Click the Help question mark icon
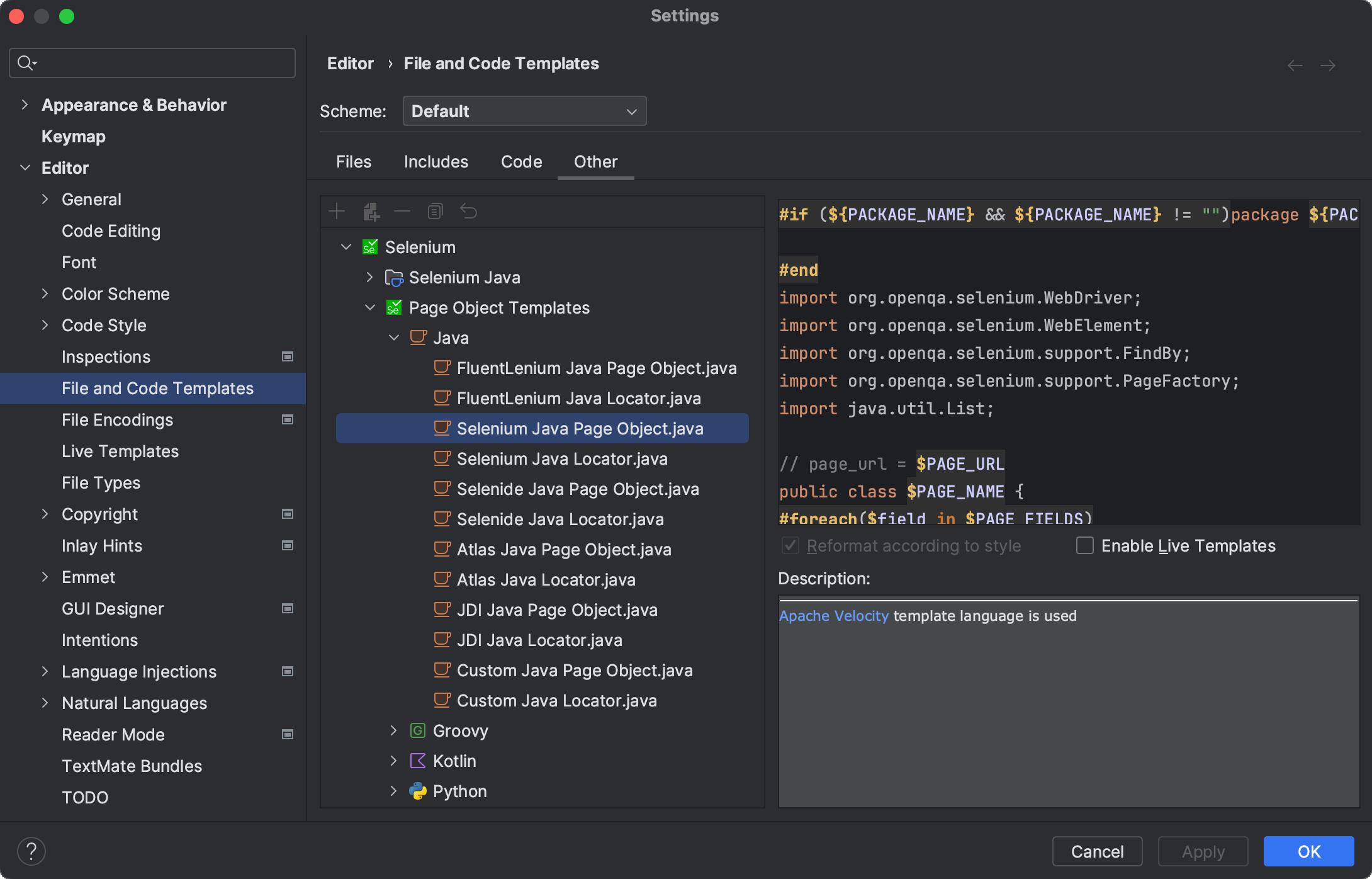1372x879 pixels. point(32,851)
